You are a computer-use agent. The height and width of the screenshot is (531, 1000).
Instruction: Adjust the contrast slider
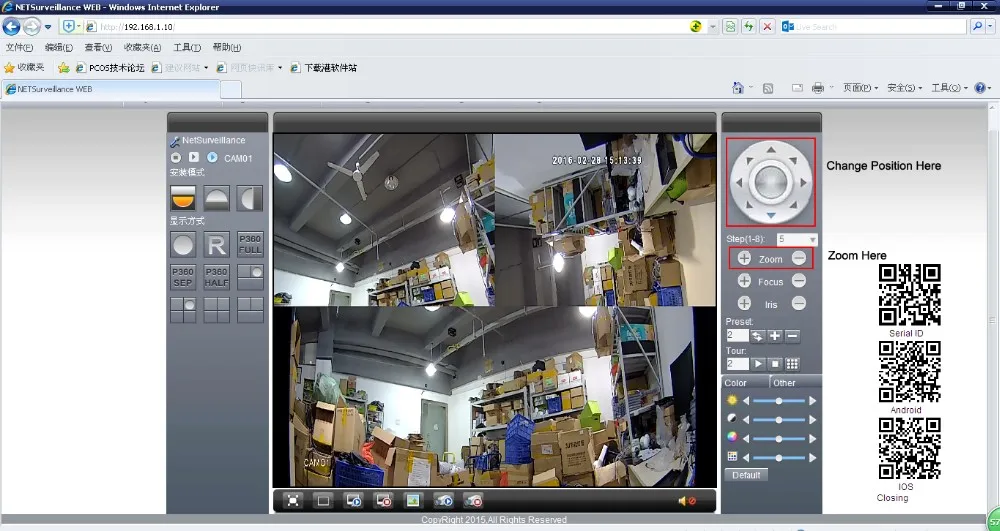coord(779,420)
